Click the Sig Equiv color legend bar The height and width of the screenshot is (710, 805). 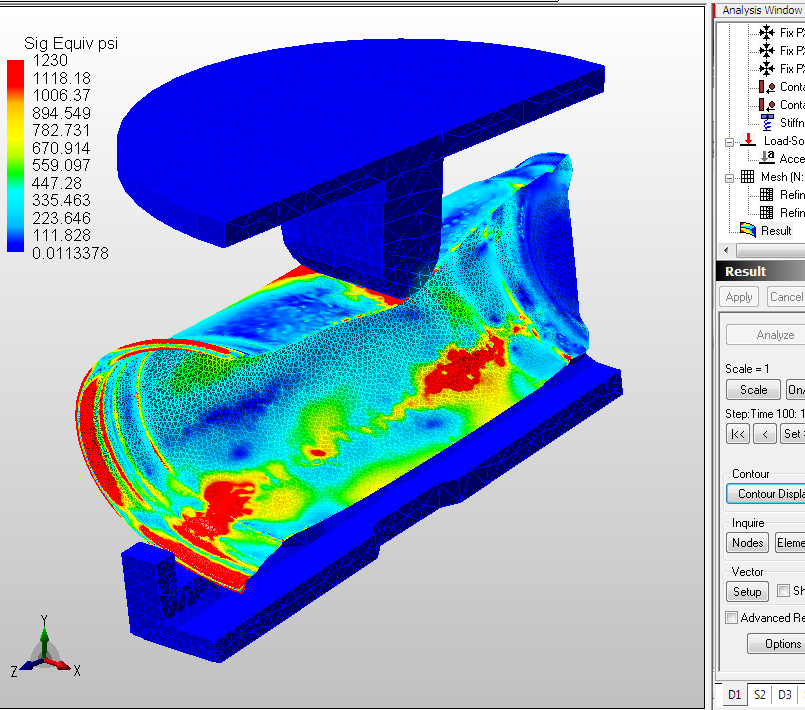tap(16, 155)
